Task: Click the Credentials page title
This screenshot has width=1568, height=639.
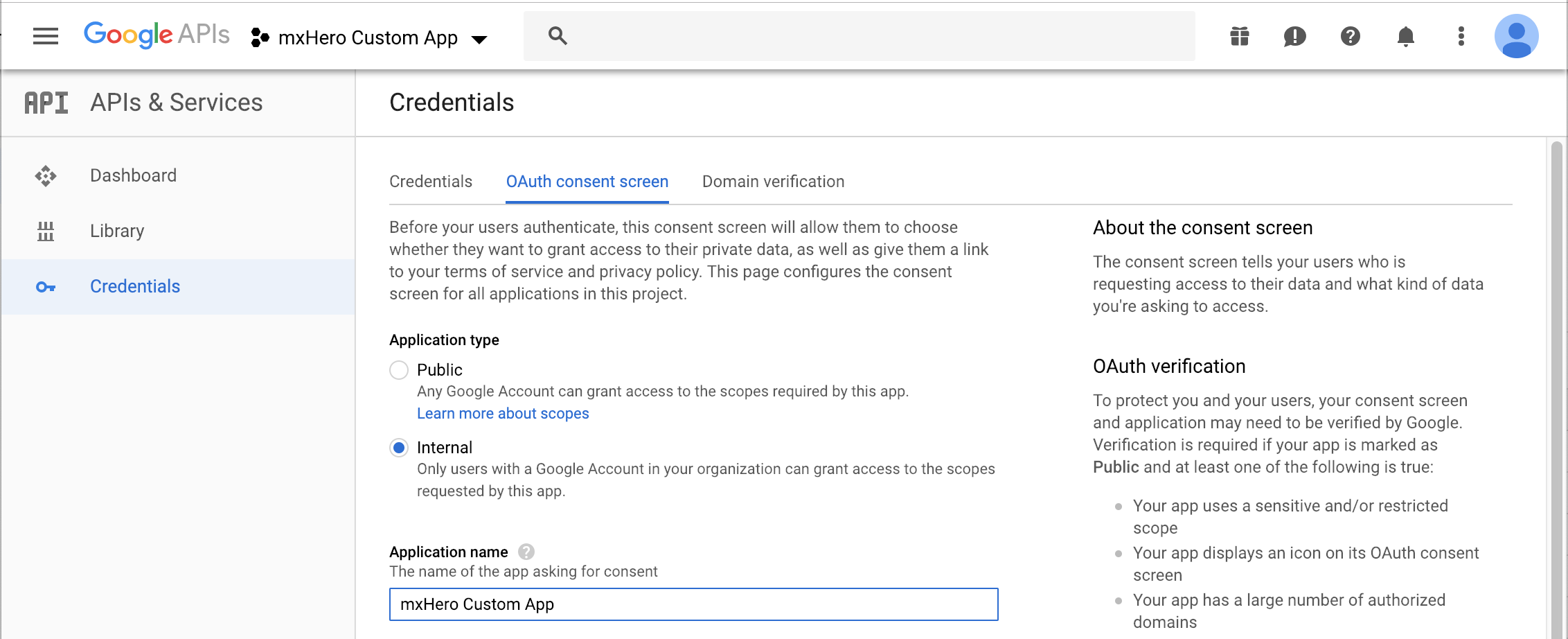Action: coord(452,103)
